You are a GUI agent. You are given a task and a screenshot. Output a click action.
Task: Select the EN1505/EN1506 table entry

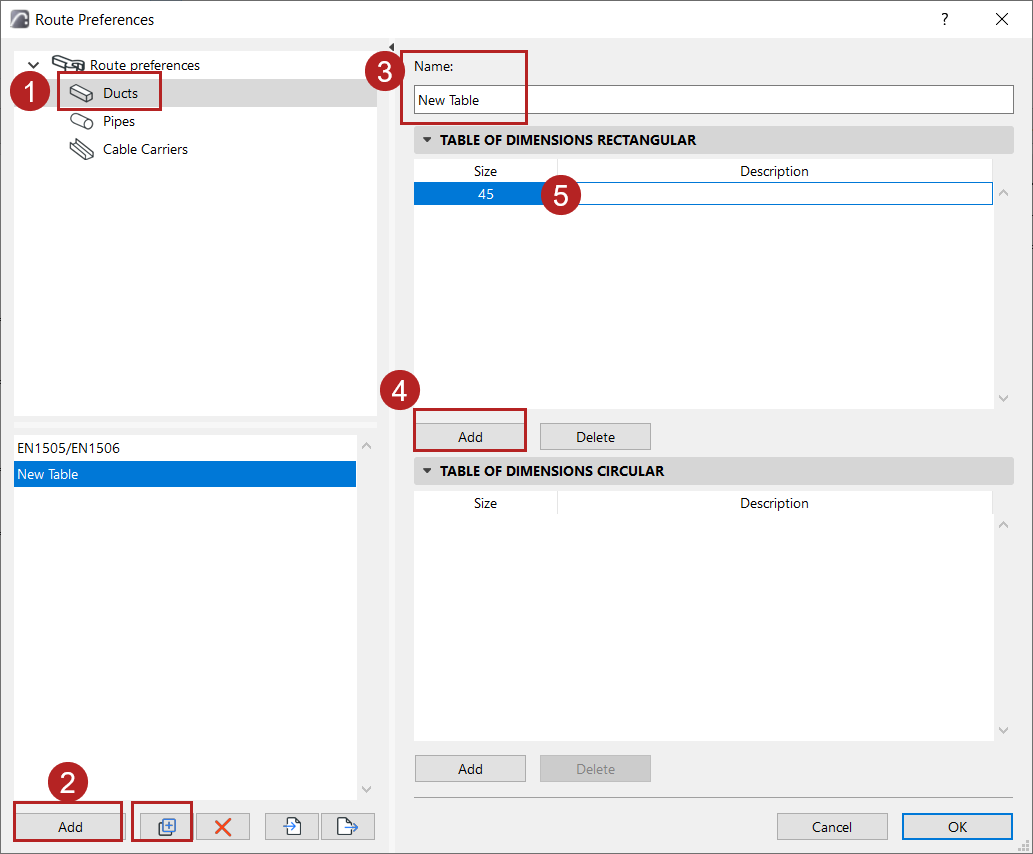click(184, 448)
